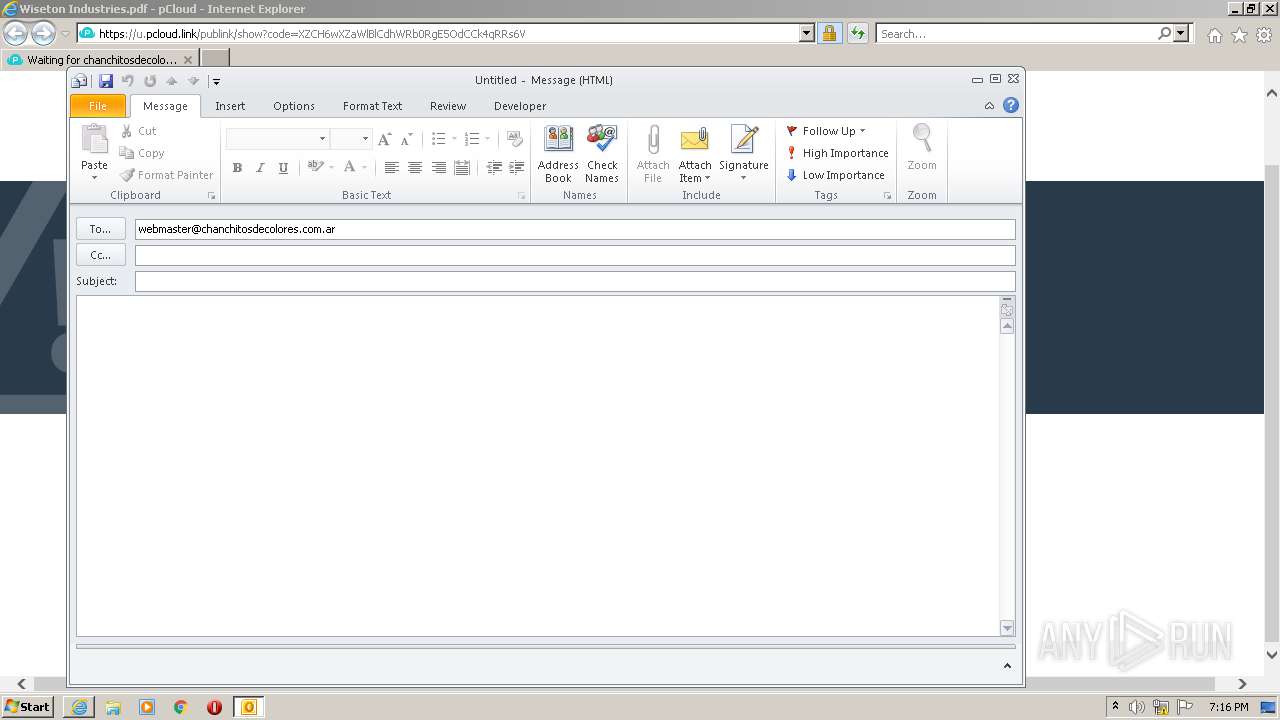This screenshot has height=720, width=1280.
Task: Open the font size dropdown
Action: (x=365, y=139)
